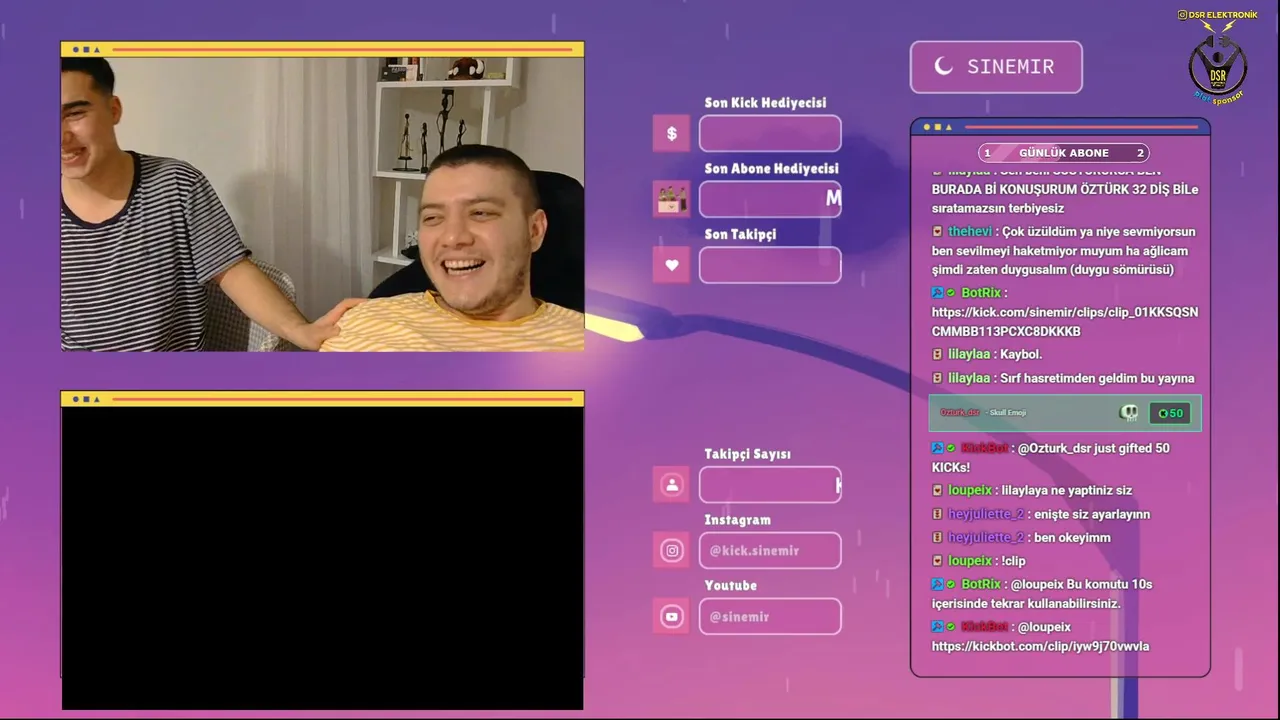Open the kickbot.com/clip link
Viewport: 1280px width, 720px height.
click(x=1040, y=647)
